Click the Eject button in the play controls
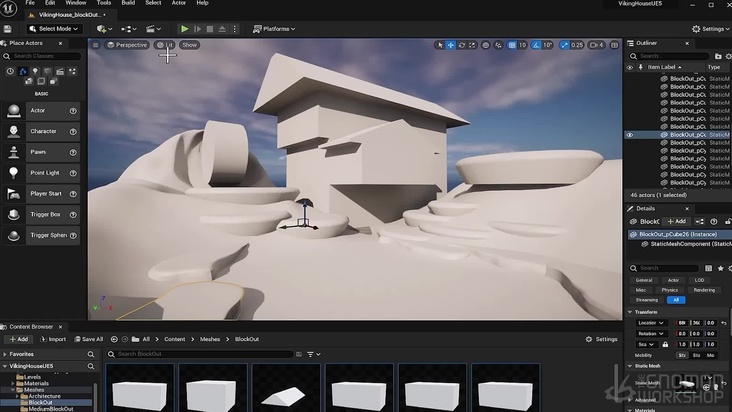The width and height of the screenshot is (732, 412). click(x=222, y=29)
